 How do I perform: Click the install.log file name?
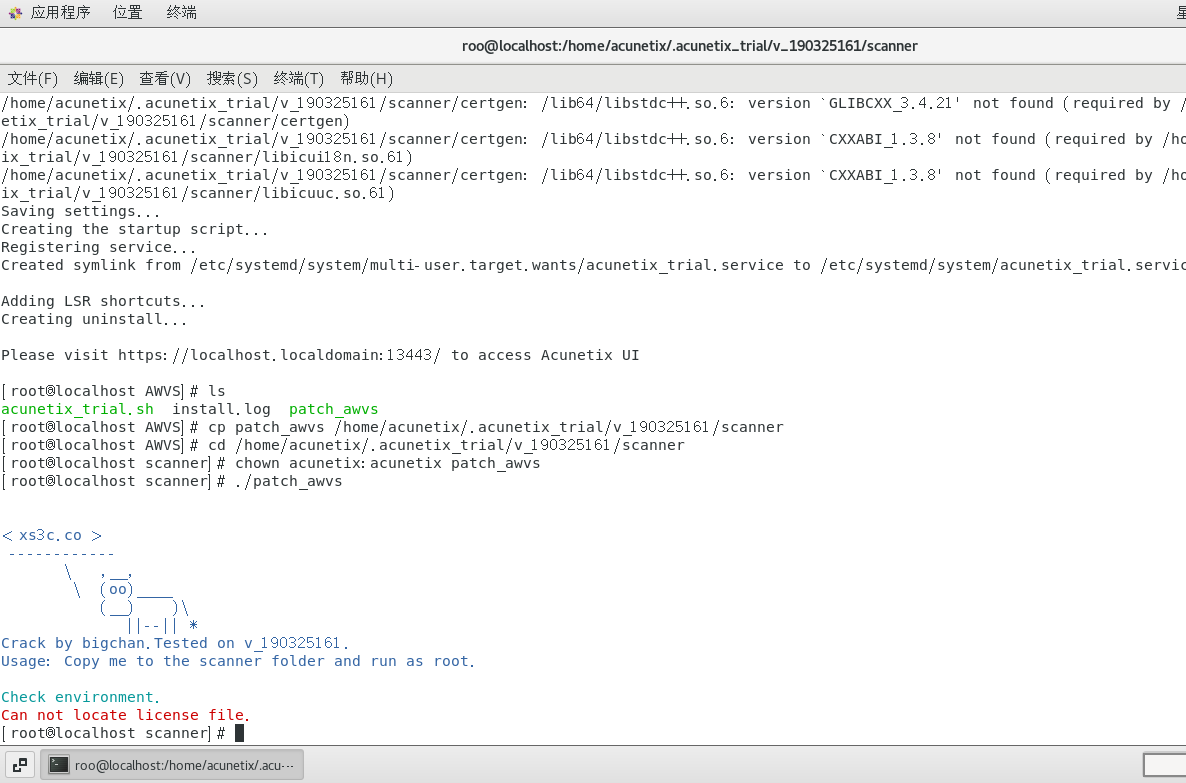[x=222, y=409]
